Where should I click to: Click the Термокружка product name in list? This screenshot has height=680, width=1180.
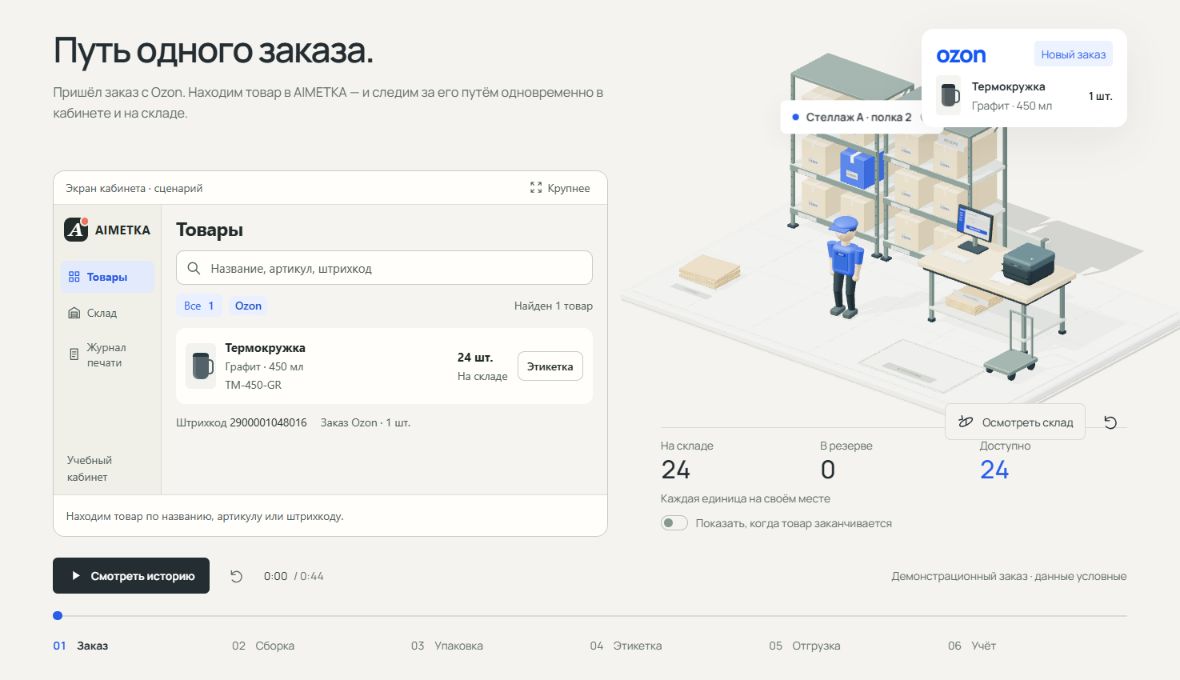tap(265, 348)
